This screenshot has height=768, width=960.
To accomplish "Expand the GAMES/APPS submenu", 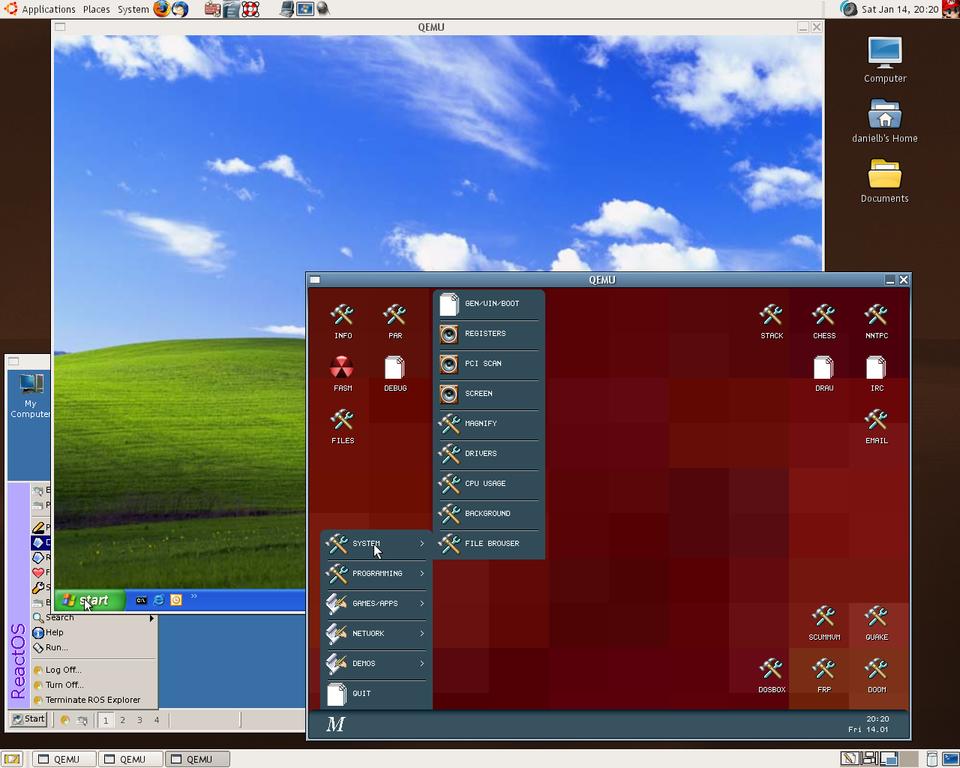I will tap(376, 604).
